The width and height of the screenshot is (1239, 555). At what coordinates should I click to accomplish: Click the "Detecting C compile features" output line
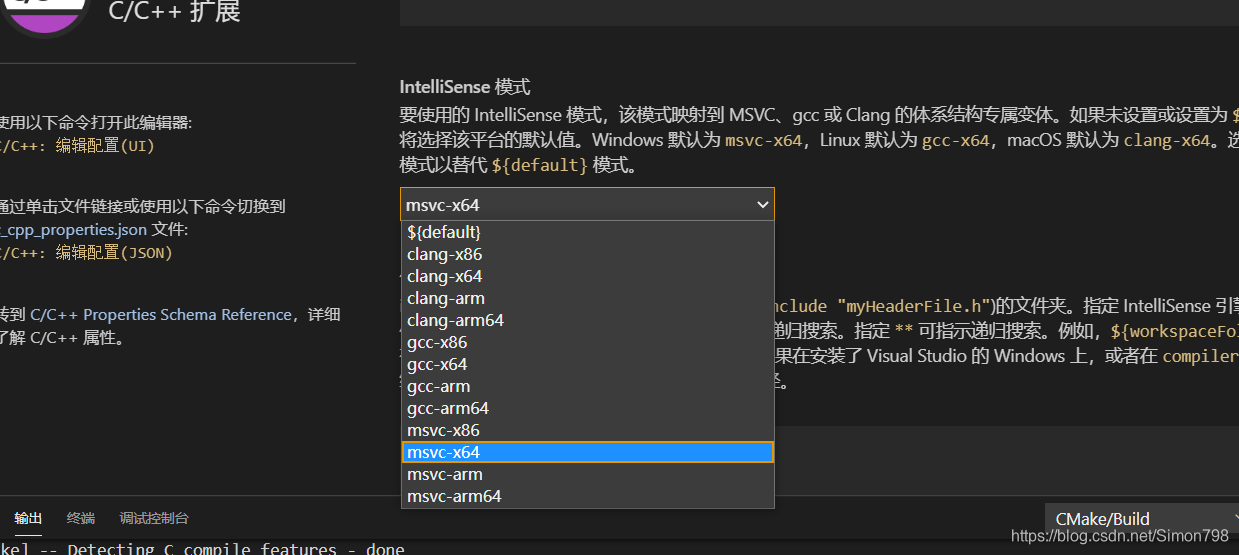tap(202, 548)
